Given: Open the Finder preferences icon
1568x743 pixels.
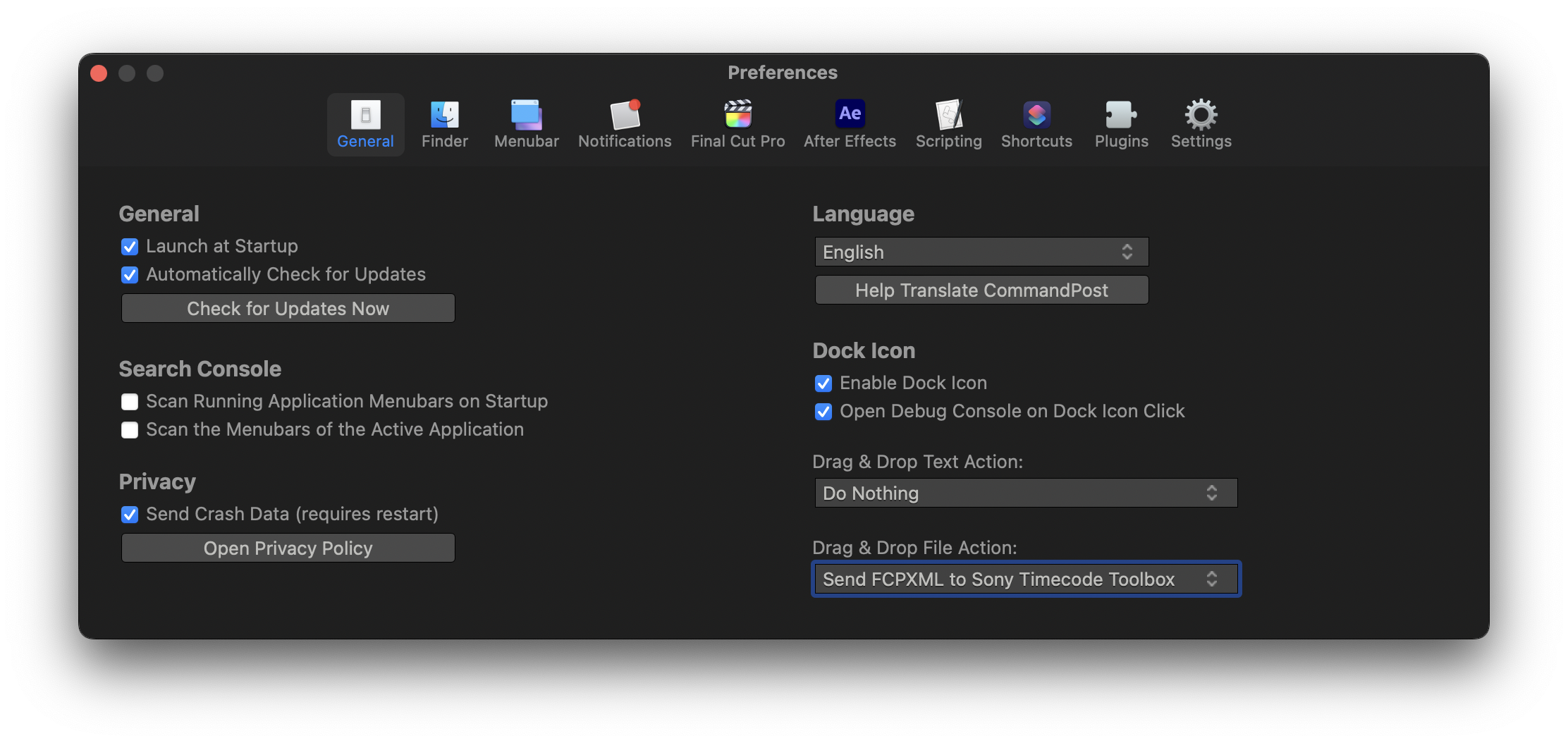Looking at the screenshot, I should click(444, 116).
